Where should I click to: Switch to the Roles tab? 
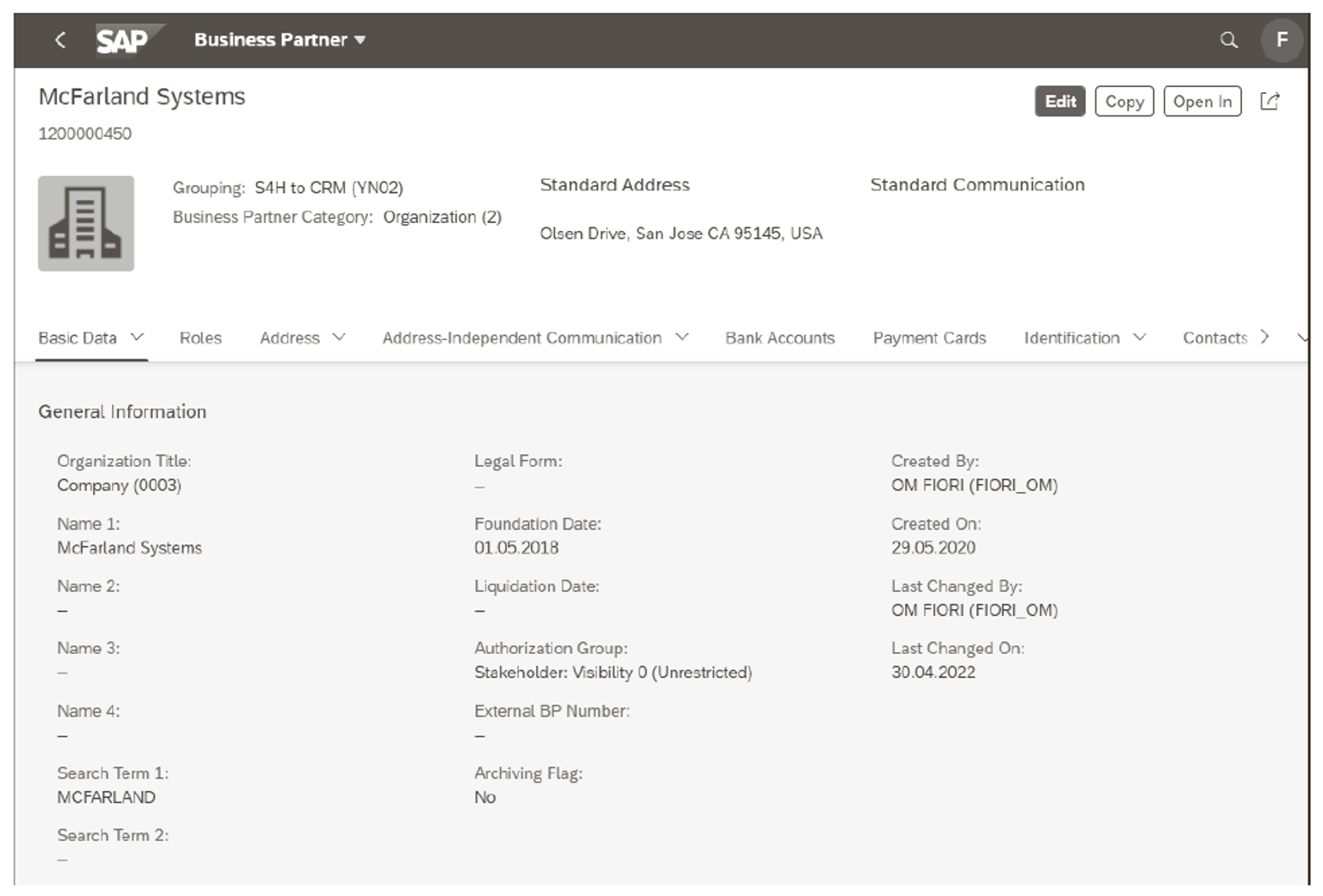[x=200, y=338]
